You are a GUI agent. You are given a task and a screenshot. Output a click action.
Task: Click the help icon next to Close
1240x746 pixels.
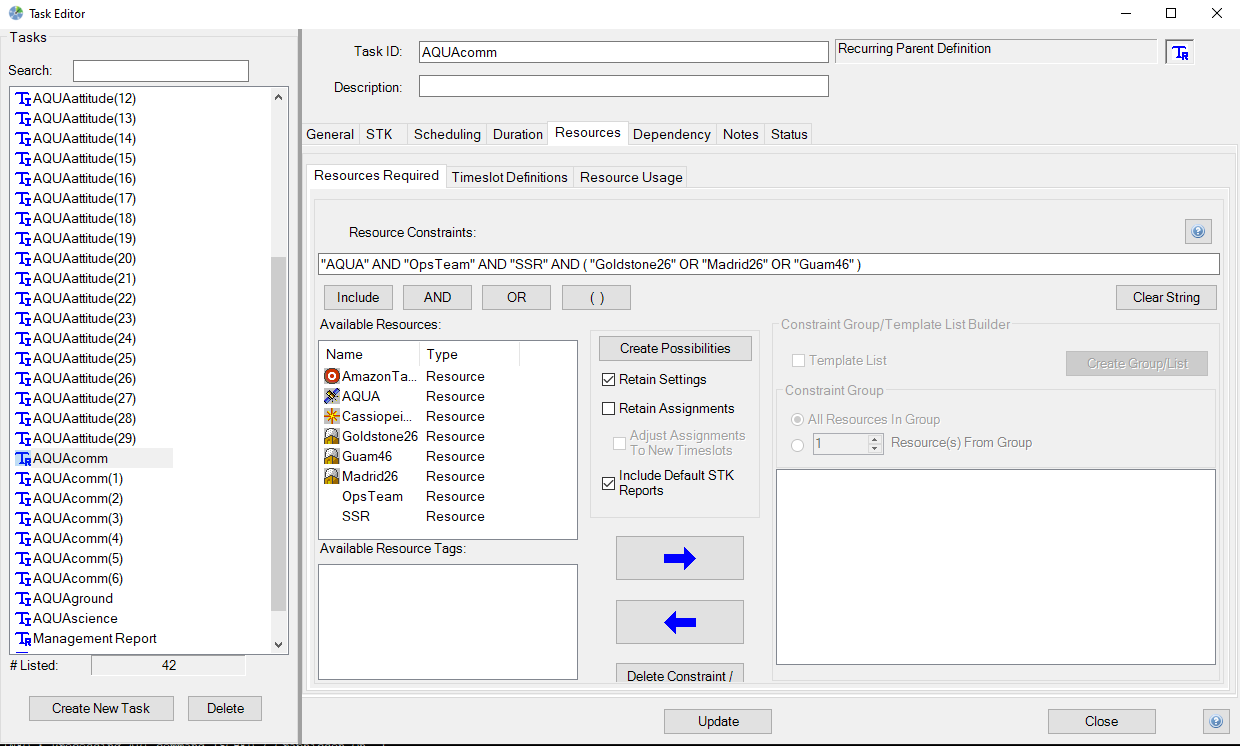click(1216, 721)
